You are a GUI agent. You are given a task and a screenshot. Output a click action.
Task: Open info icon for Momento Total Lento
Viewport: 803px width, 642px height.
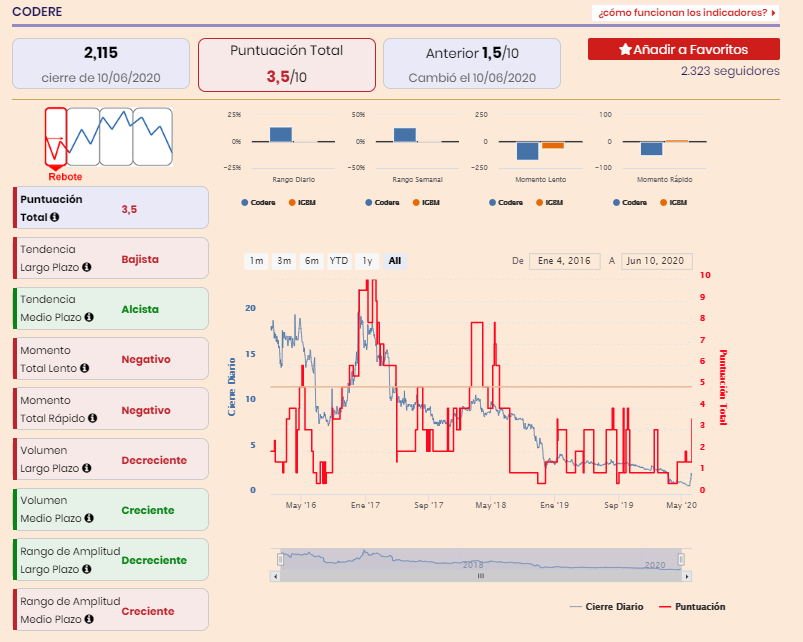(84, 368)
